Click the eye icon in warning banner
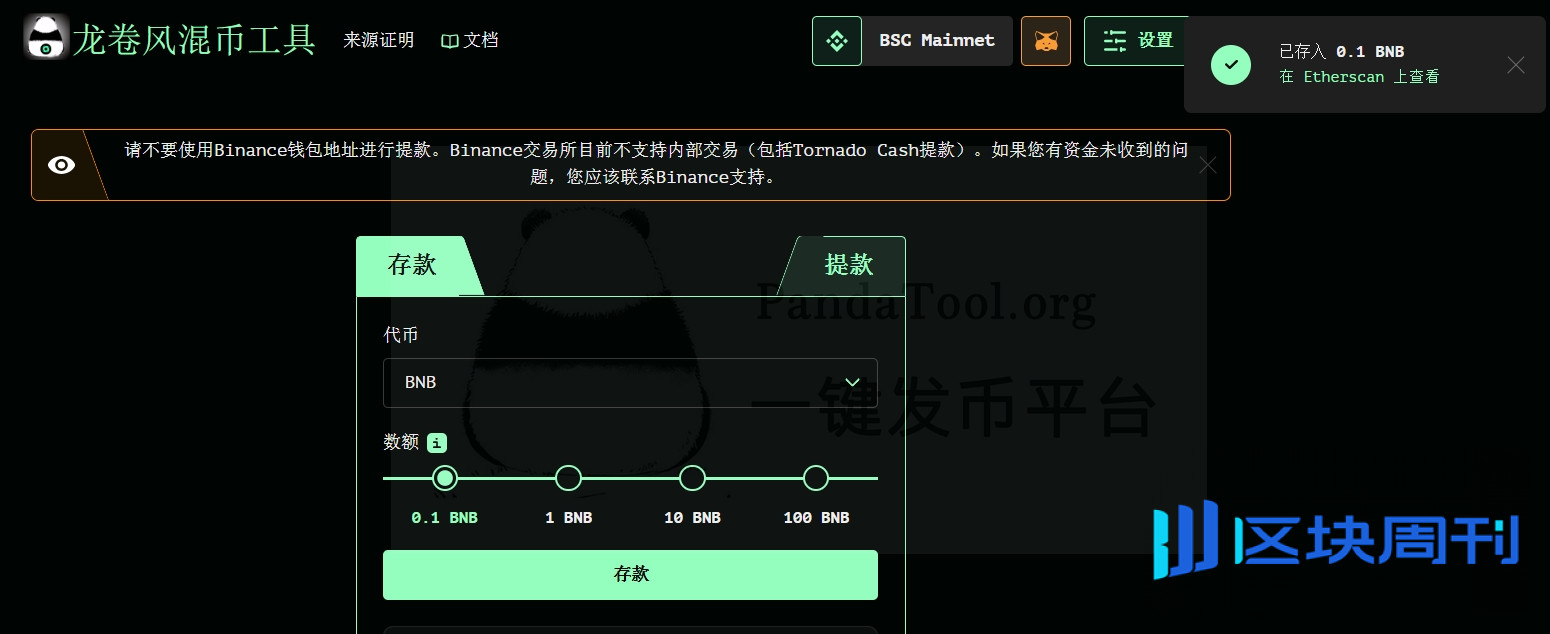 (x=62, y=165)
